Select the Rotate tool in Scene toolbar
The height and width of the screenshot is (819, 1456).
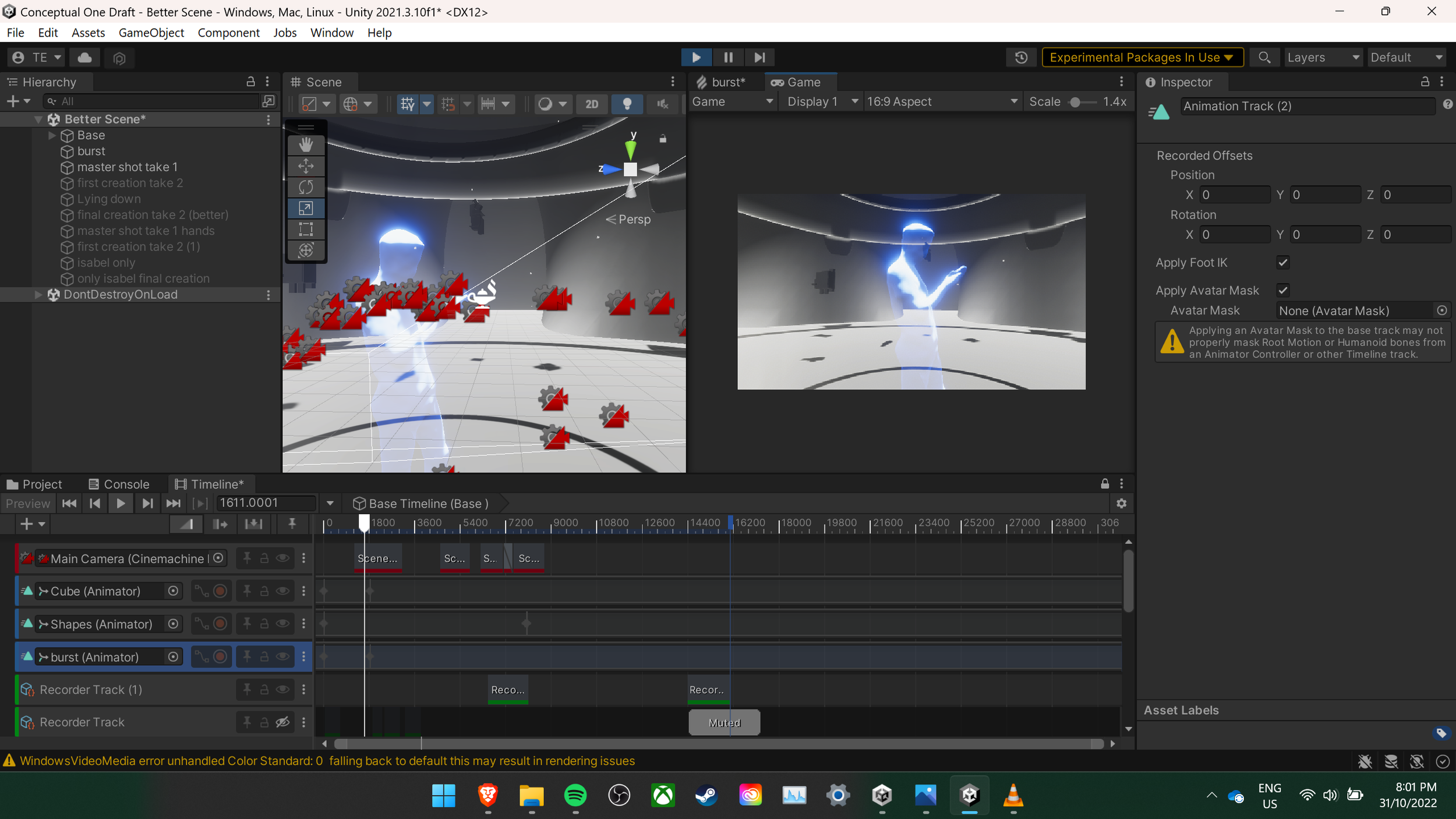click(306, 187)
